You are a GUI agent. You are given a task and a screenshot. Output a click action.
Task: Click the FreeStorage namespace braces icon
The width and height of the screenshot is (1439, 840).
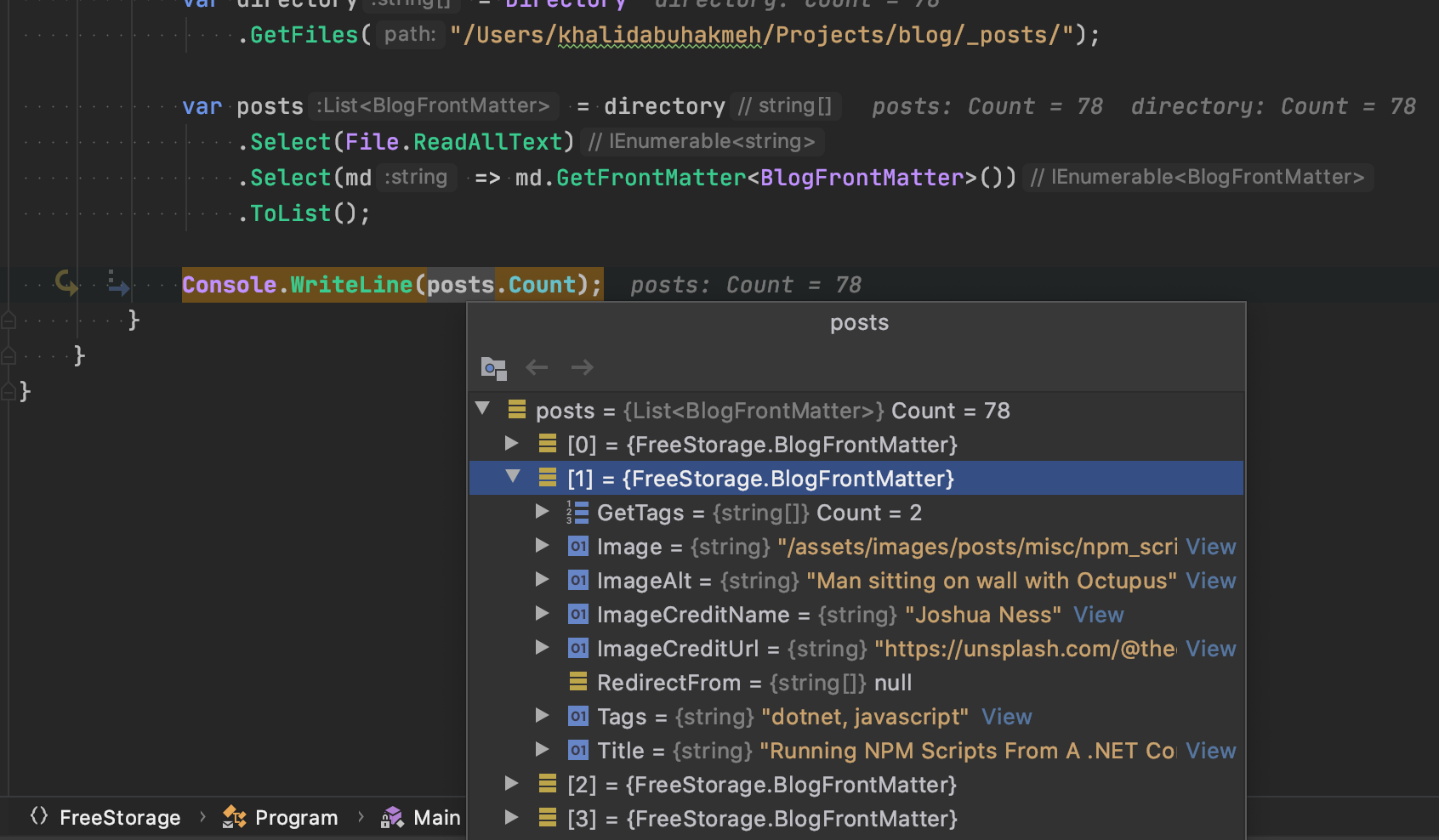38,816
